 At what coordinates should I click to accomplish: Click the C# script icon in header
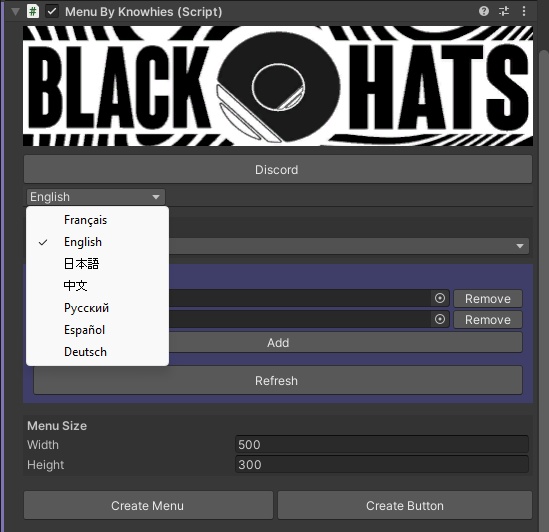point(33,11)
